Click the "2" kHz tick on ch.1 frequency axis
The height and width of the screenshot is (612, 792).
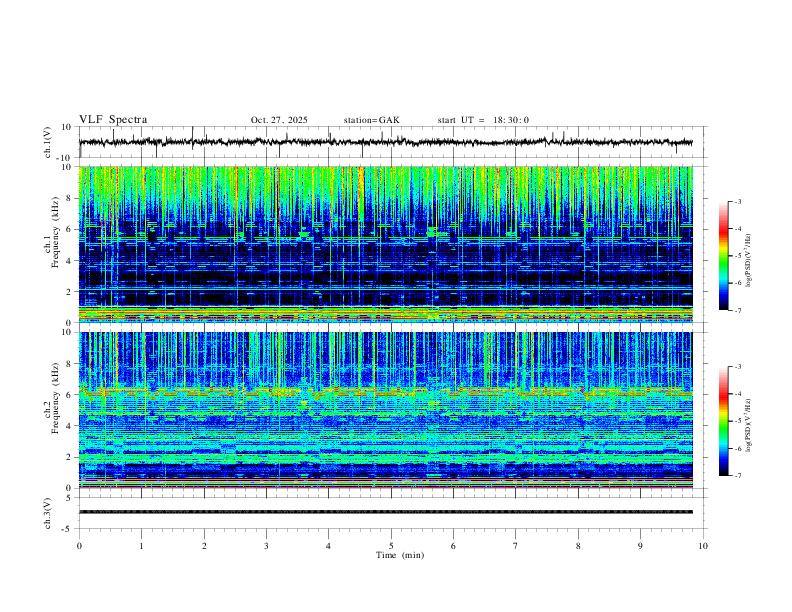[70, 291]
